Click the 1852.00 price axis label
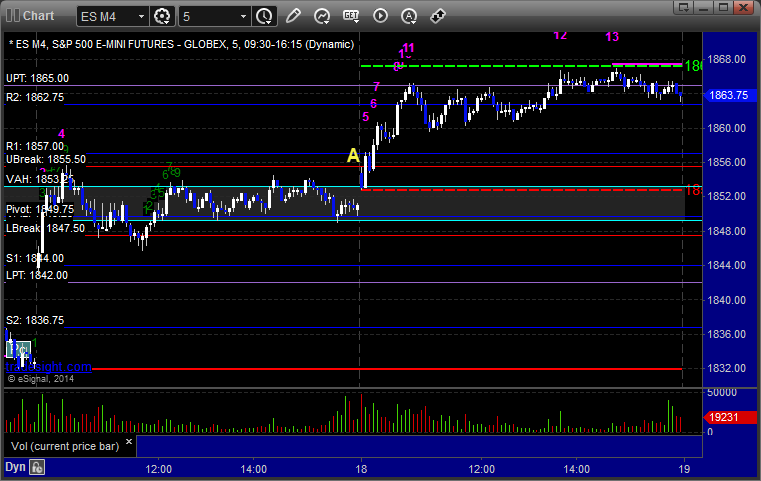761x481 pixels. tap(727, 196)
